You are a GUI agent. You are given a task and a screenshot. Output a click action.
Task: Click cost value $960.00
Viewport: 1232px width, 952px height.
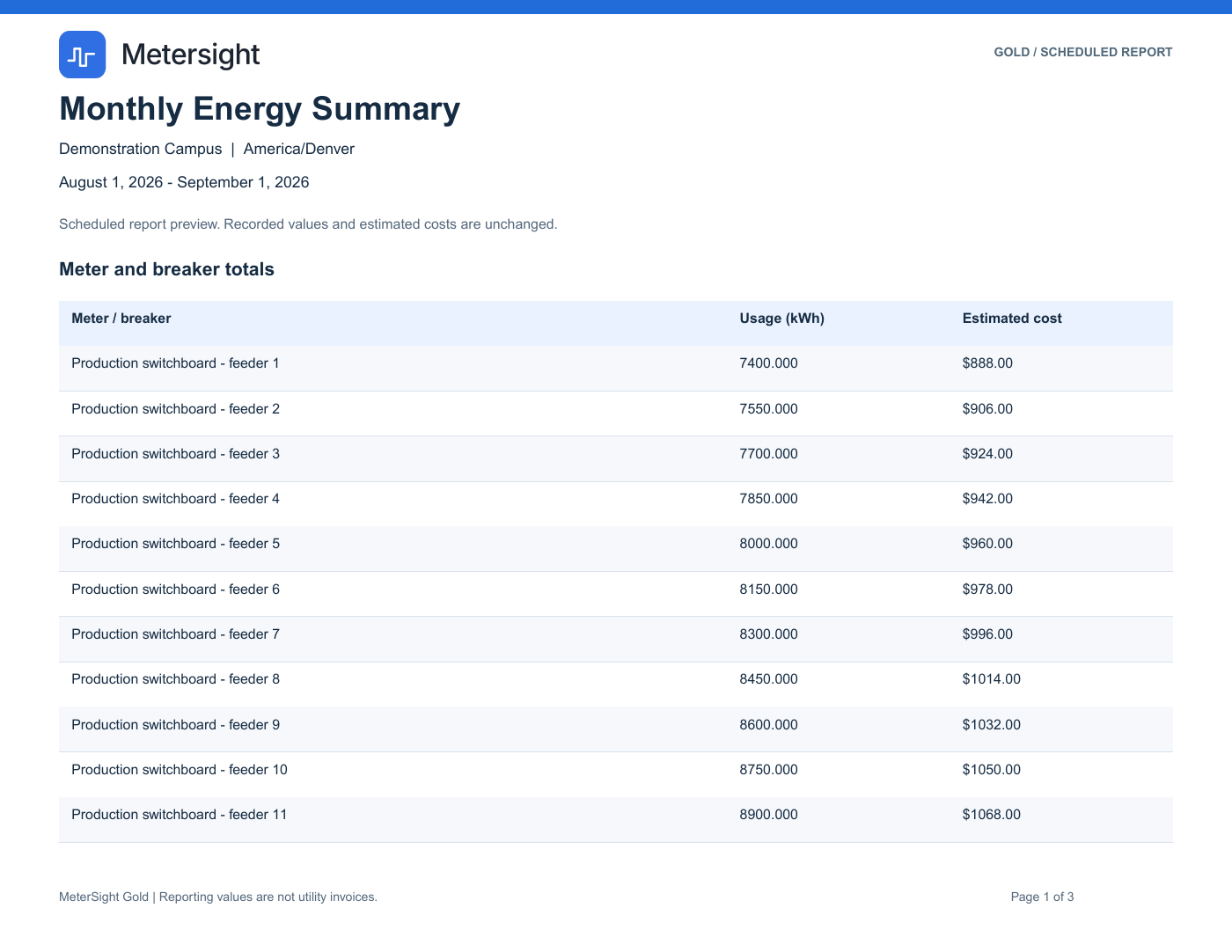987,544
